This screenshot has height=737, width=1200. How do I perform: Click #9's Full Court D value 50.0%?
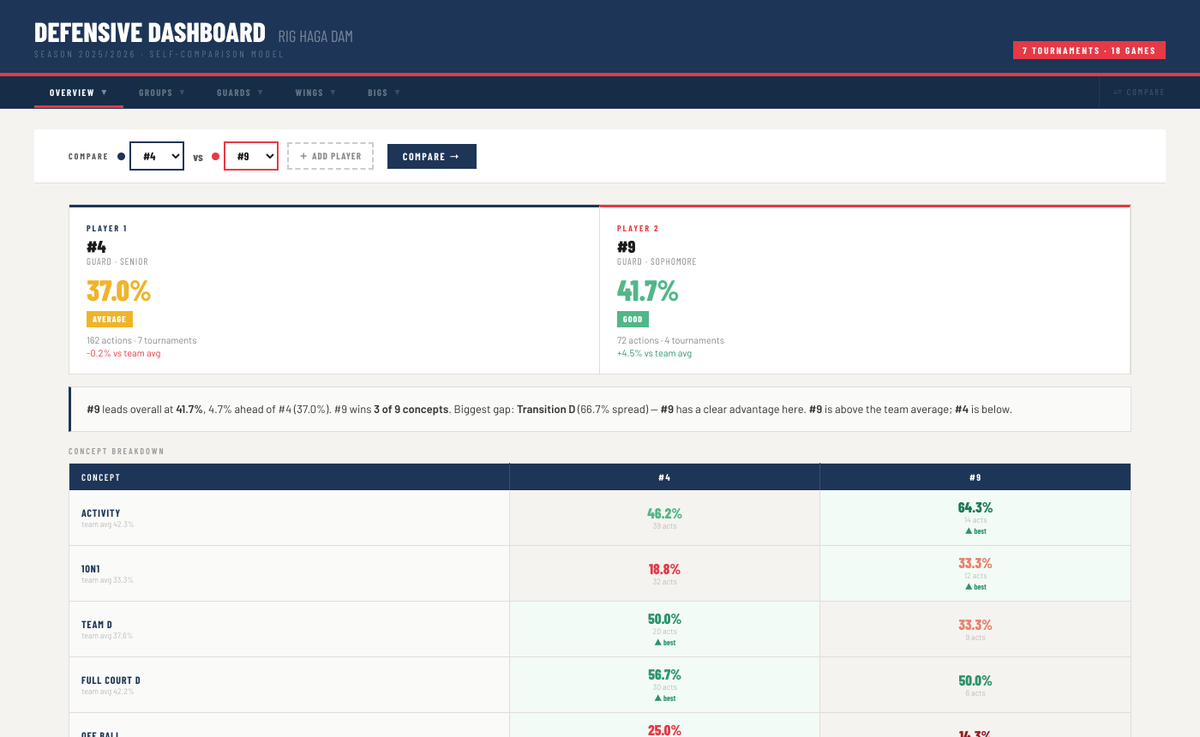(x=975, y=681)
